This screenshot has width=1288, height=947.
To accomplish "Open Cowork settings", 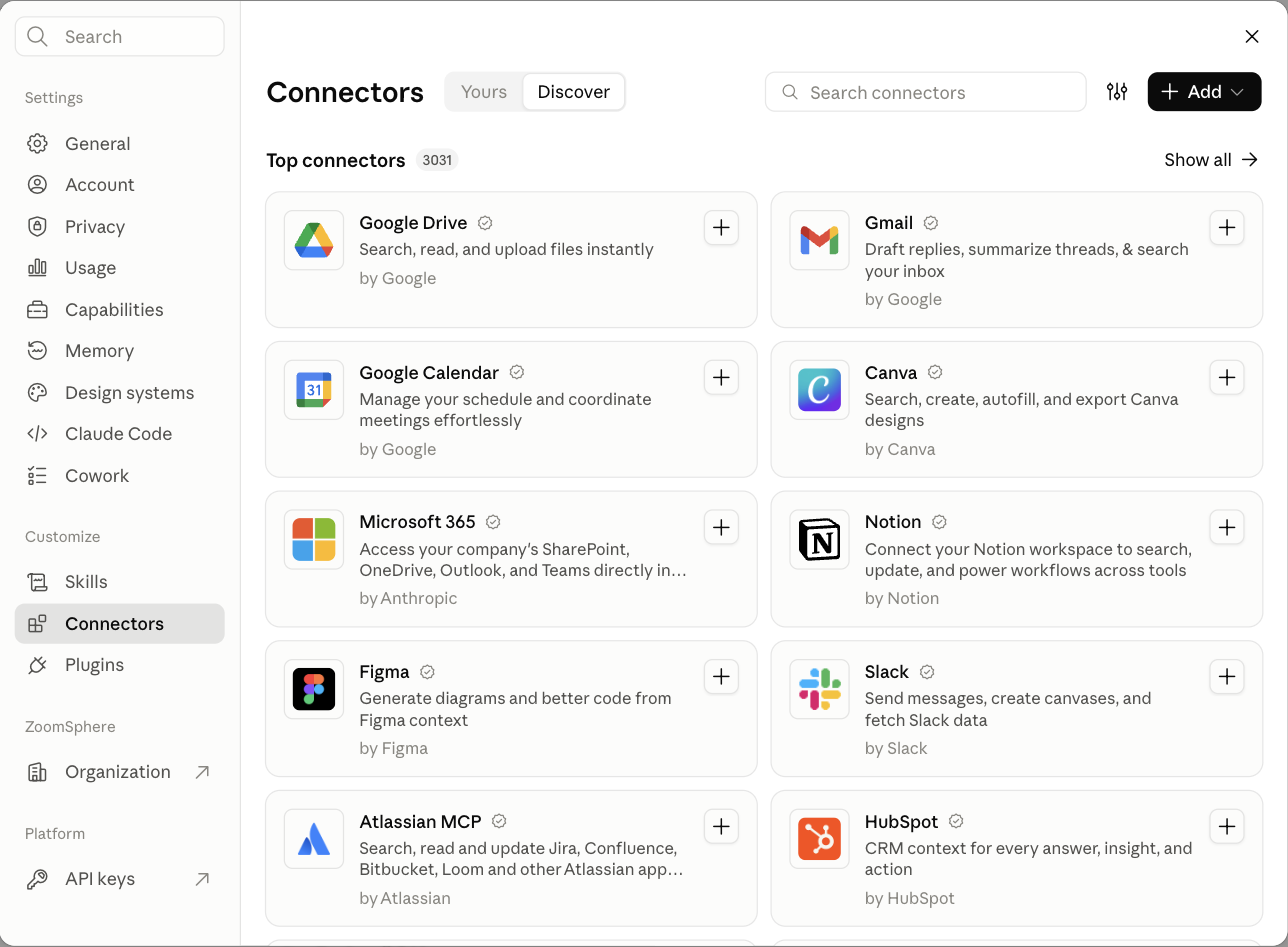I will pyautogui.click(x=120, y=476).
